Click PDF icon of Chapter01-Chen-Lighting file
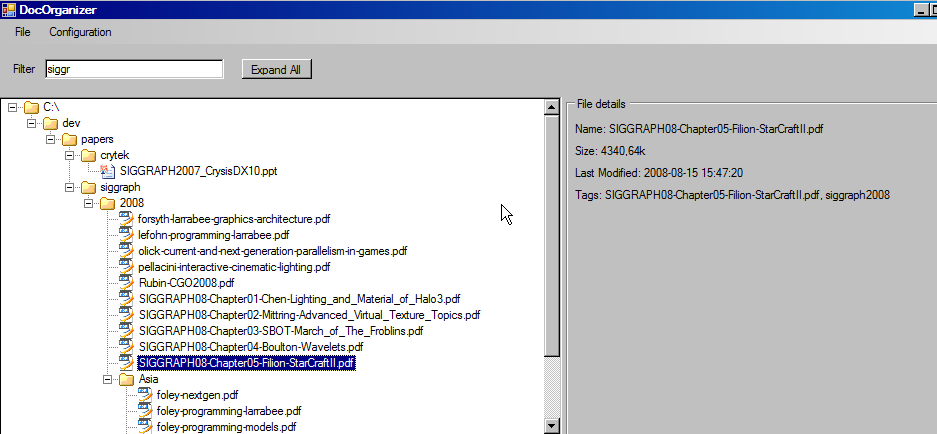This screenshot has width=937, height=434. [126, 299]
